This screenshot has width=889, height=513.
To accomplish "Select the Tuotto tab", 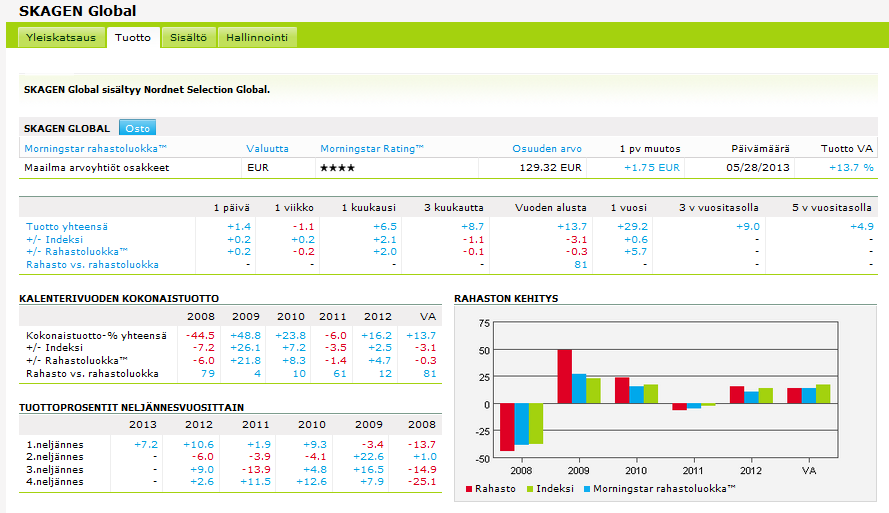I will [133, 37].
